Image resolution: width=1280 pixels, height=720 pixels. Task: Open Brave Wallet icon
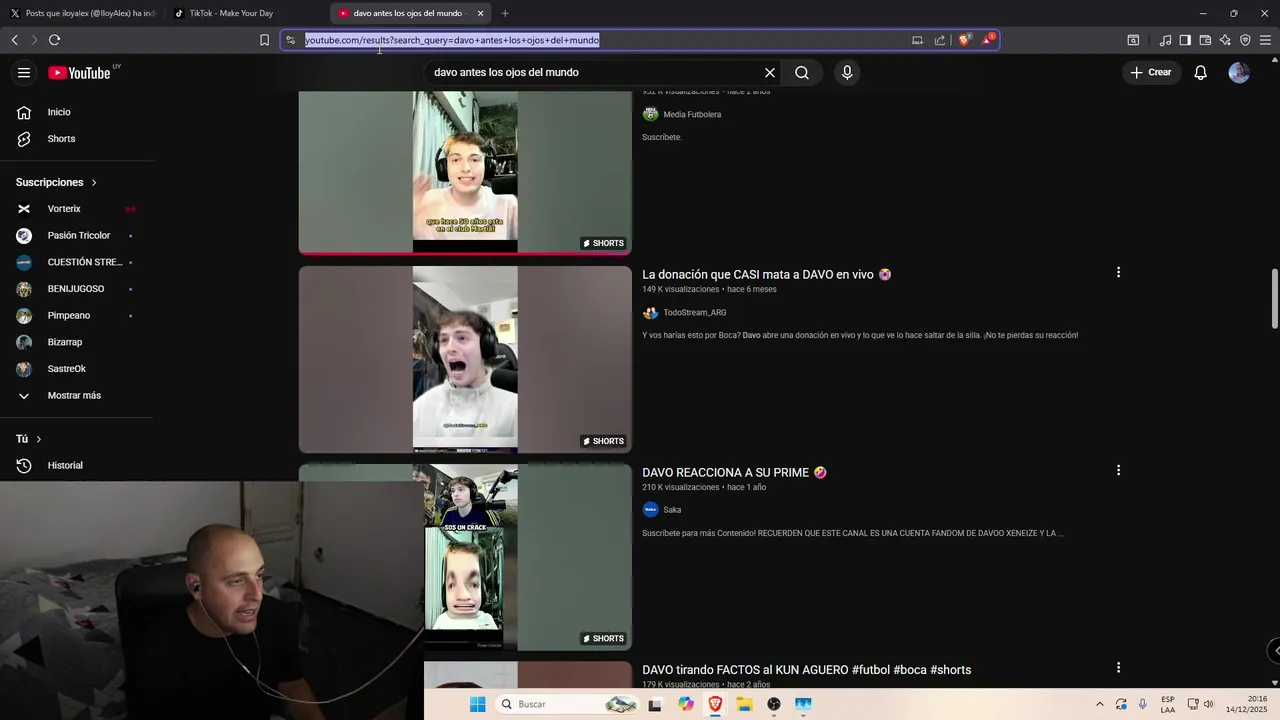pyautogui.click(x=1205, y=40)
